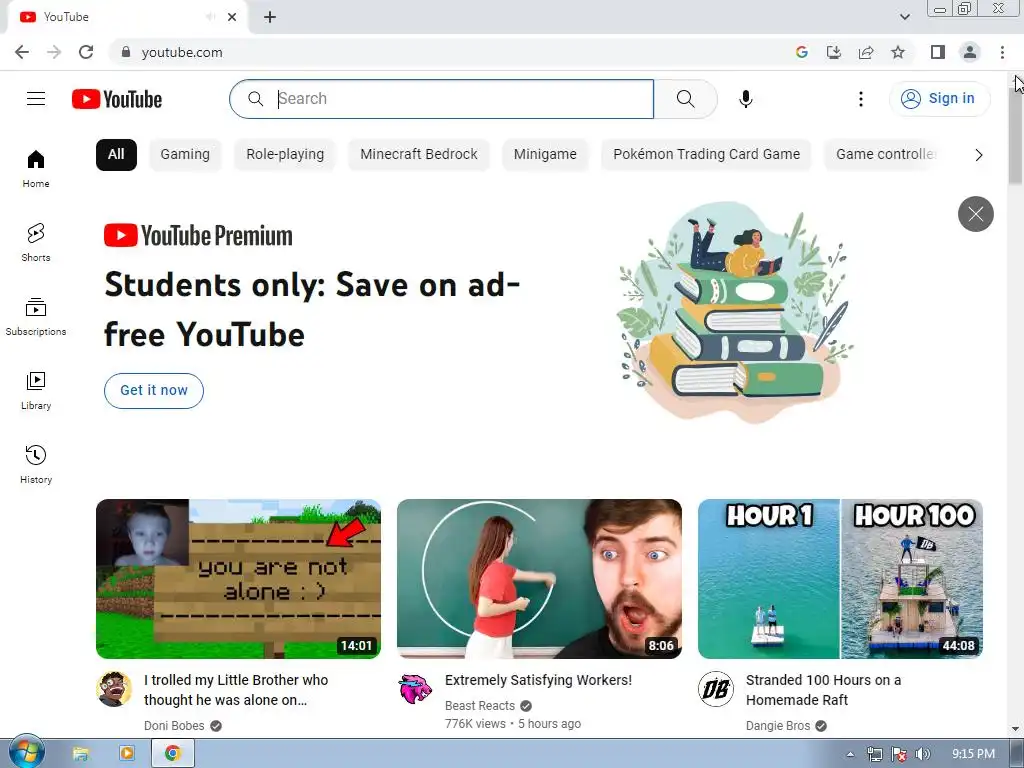
Task: Select the All chip
Action: 116,155
